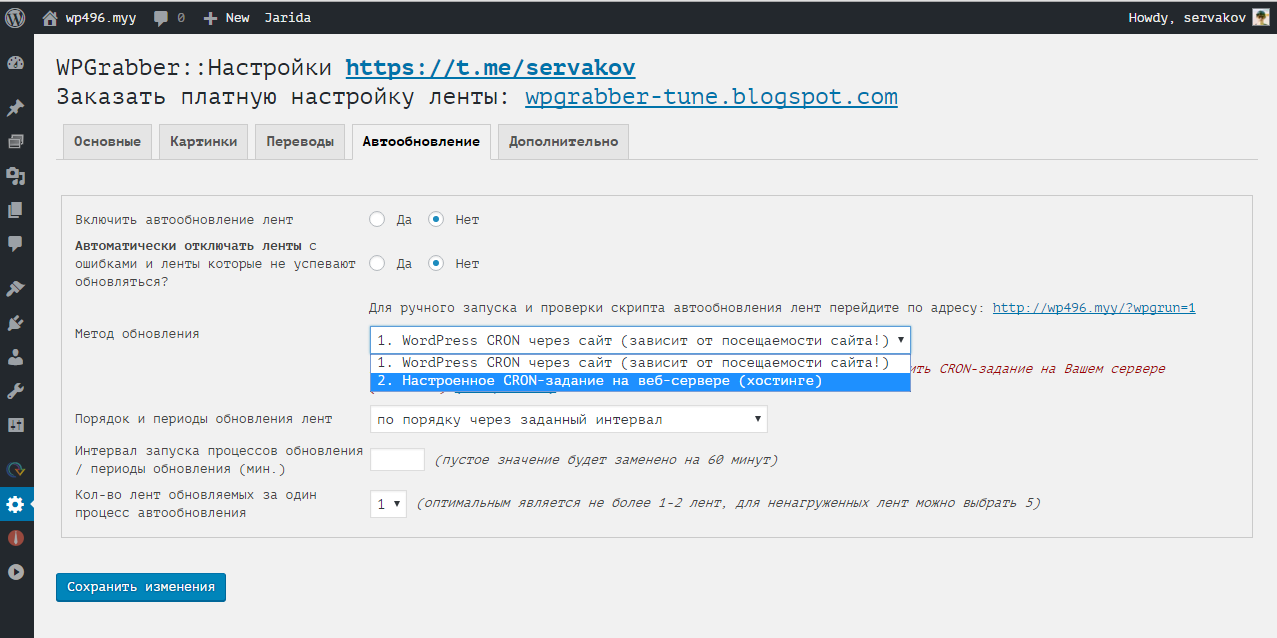Screen dimensions: 1277x638
Task: Choose 2. Настроенное CRON-задание на веб-сервере
Action: point(640,381)
